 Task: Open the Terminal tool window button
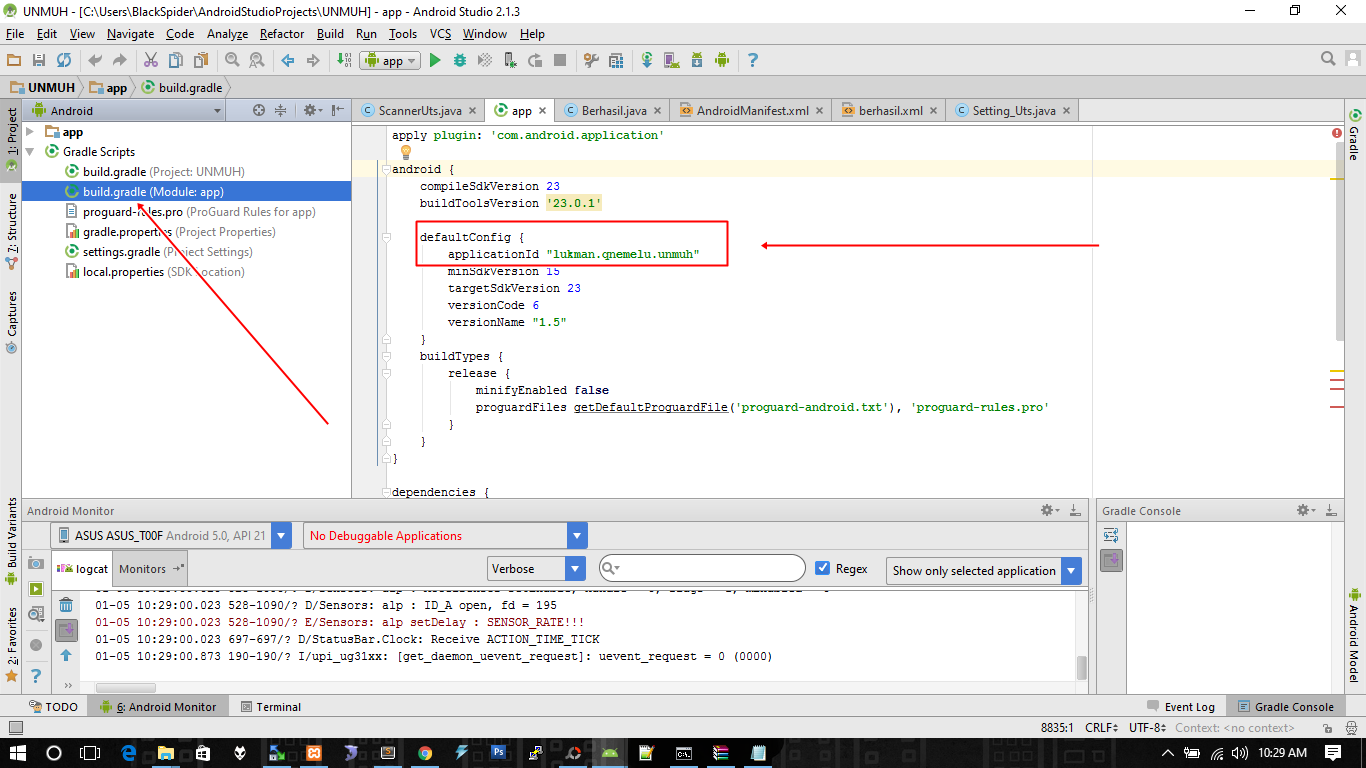click(x=270, y=706)
